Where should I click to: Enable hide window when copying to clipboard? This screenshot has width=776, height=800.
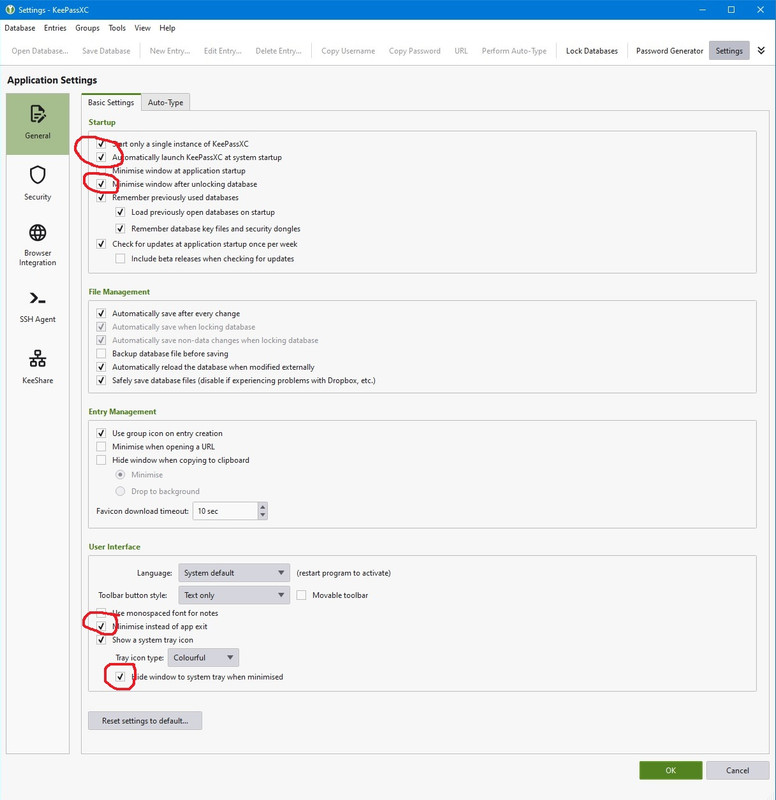coord(101,460)
